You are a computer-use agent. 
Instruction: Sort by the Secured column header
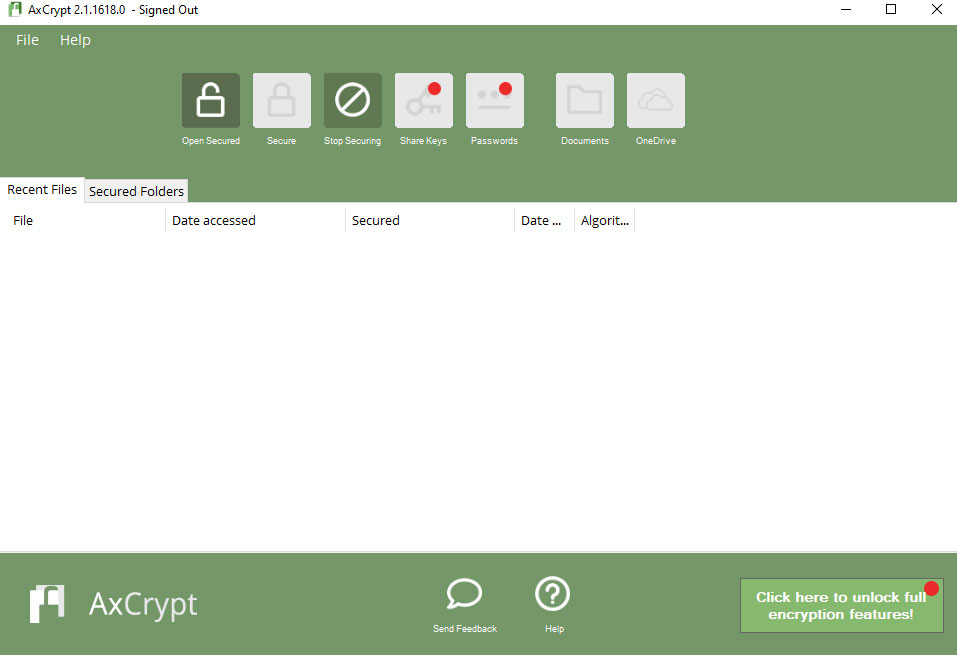430,220
